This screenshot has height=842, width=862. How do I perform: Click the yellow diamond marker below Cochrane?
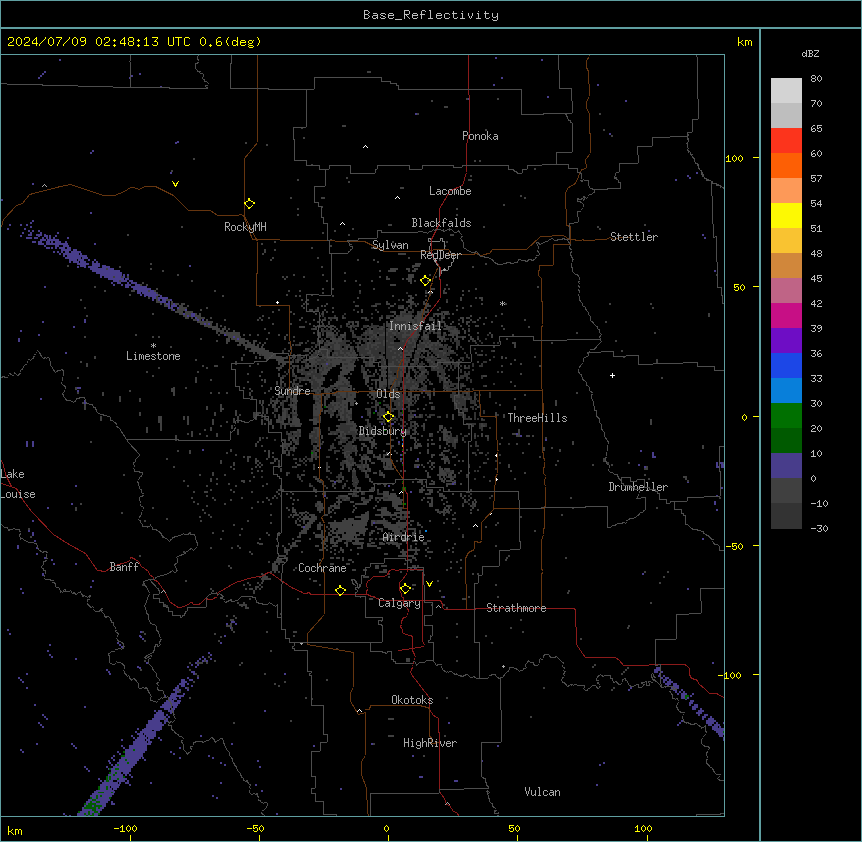340,590
